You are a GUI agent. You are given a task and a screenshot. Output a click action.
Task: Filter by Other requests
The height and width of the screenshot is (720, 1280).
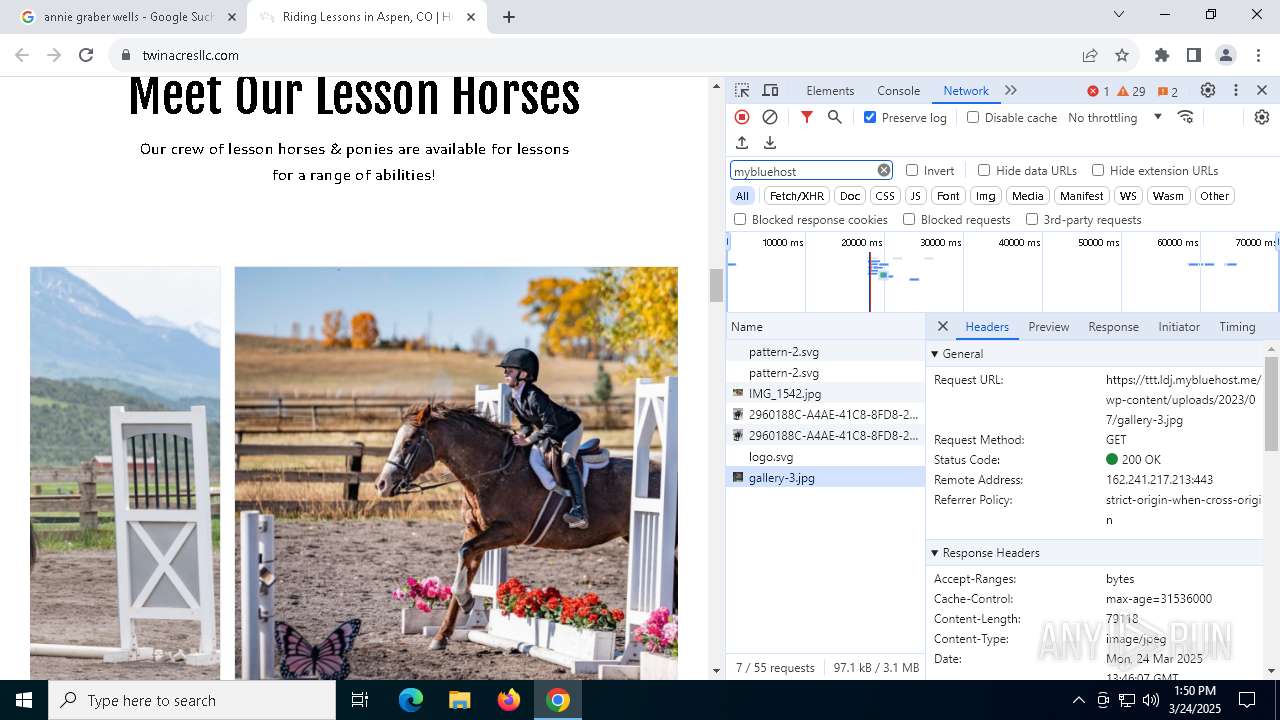[x=1214, y=196]
